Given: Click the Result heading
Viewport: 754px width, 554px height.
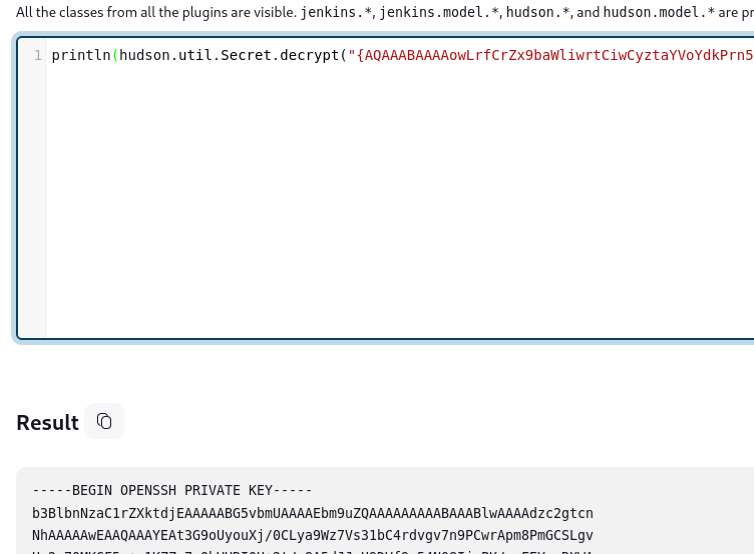Looking at the screenshot, I should pyautogui.click(x=47, y=423).
